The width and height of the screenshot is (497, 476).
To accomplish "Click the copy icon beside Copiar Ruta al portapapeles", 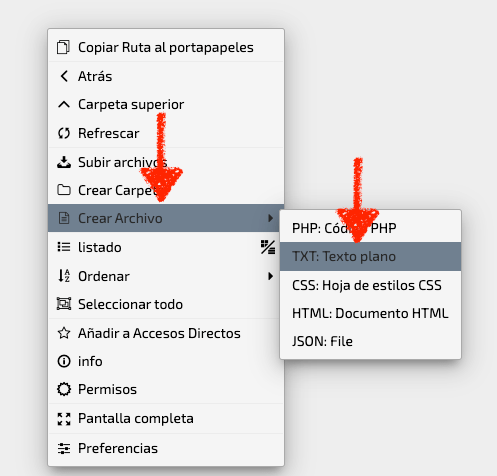I will (63, 47).
